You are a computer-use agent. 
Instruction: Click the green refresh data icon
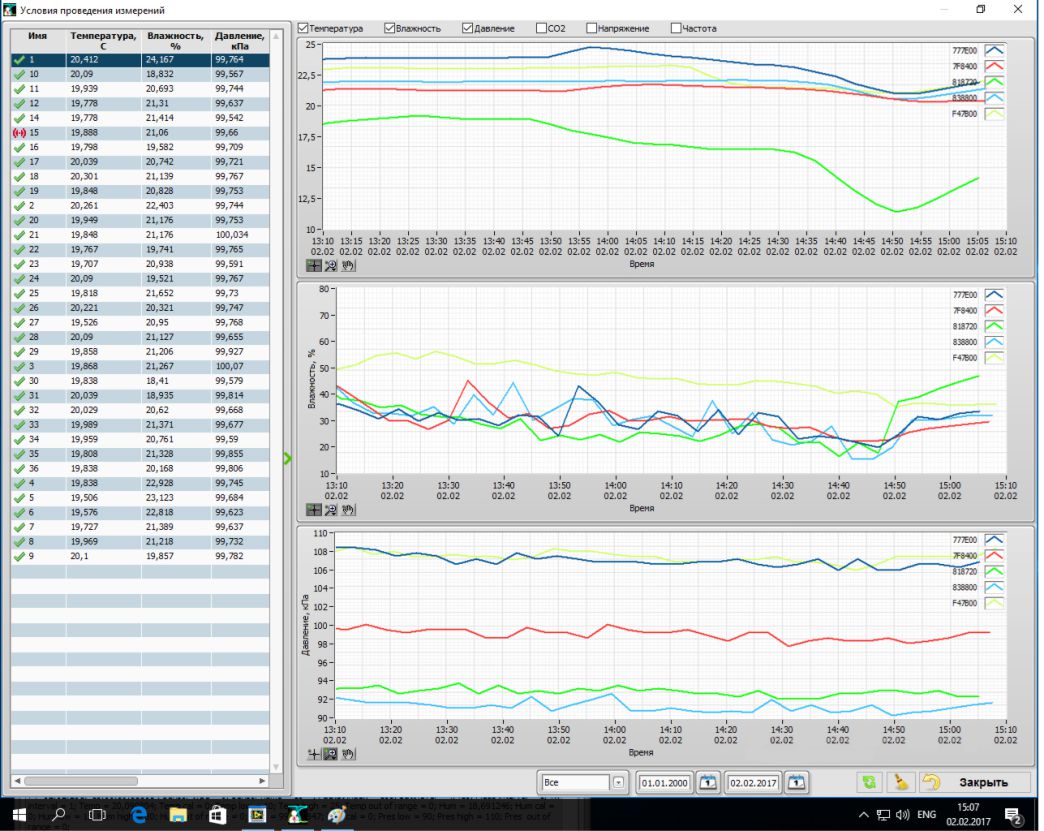[869, 782]
